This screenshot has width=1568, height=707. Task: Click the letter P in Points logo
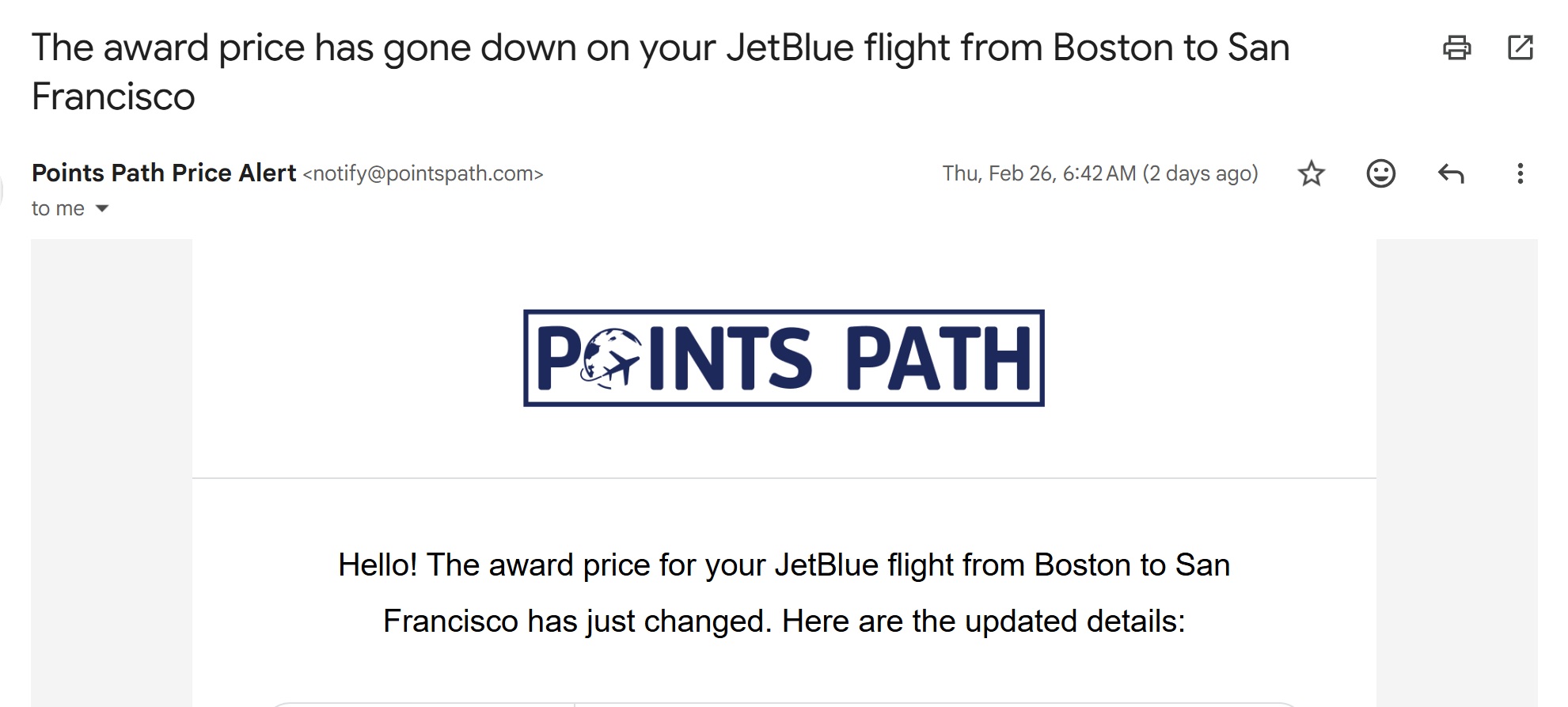pos(557,359)
